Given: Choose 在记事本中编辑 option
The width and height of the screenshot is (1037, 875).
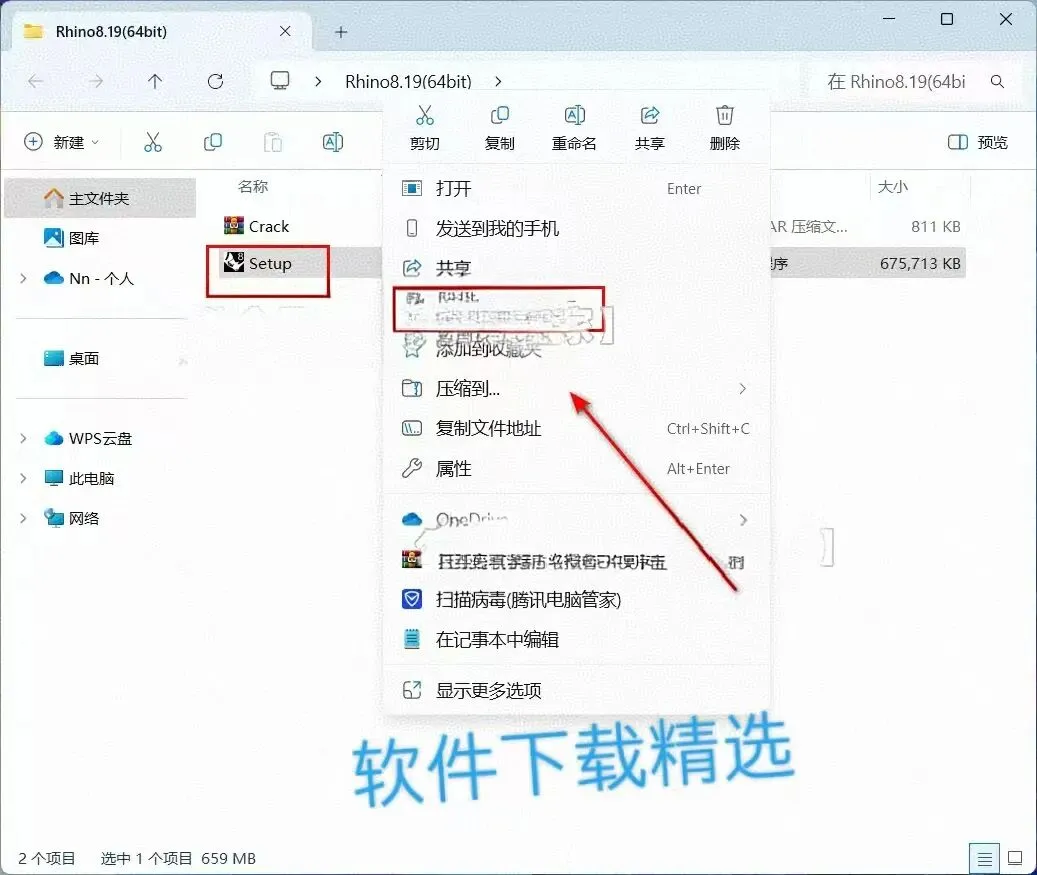Looking at the screenshot, I should [x=576, y=640].
